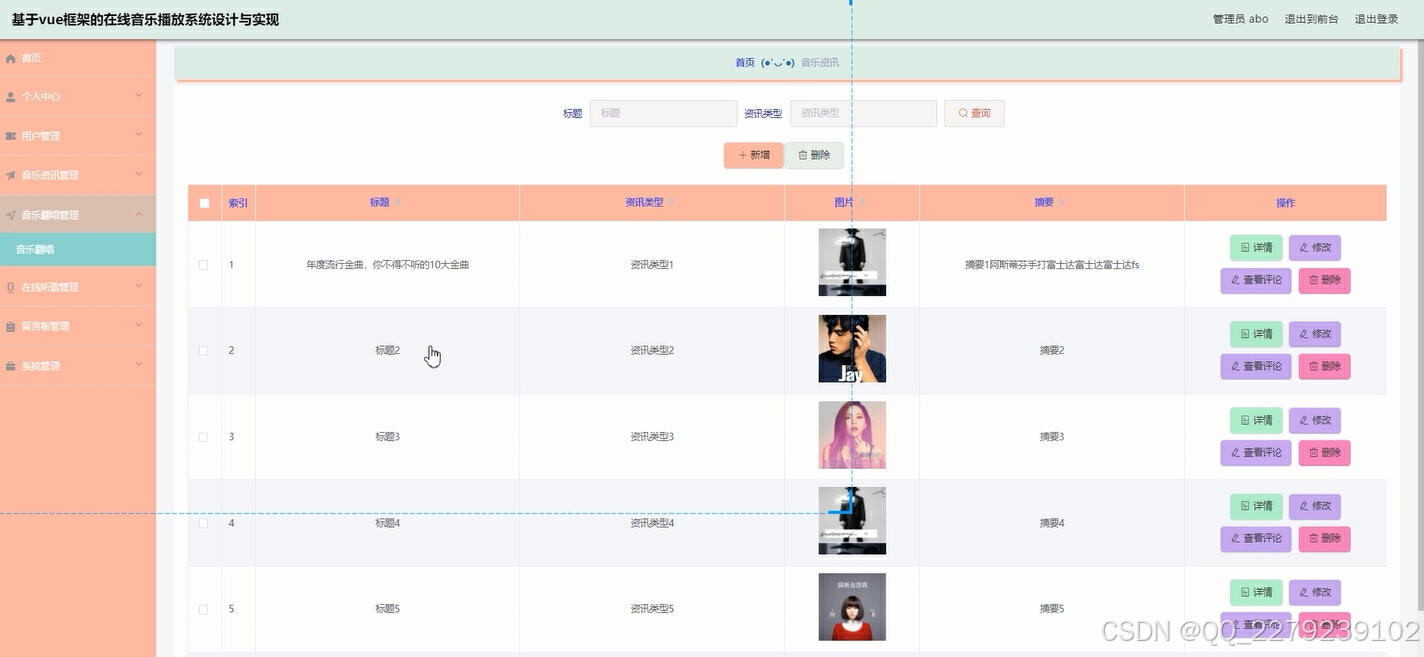This screenshot has width=1424, height=657.
Task: Focus the 资讯类型 search input field
Action: pos(863,114)
